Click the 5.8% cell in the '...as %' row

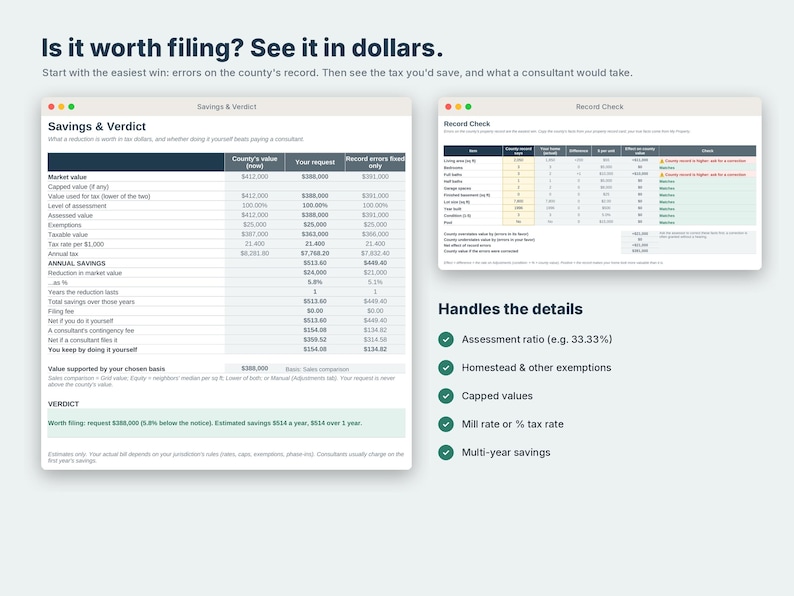click(314, 283)
